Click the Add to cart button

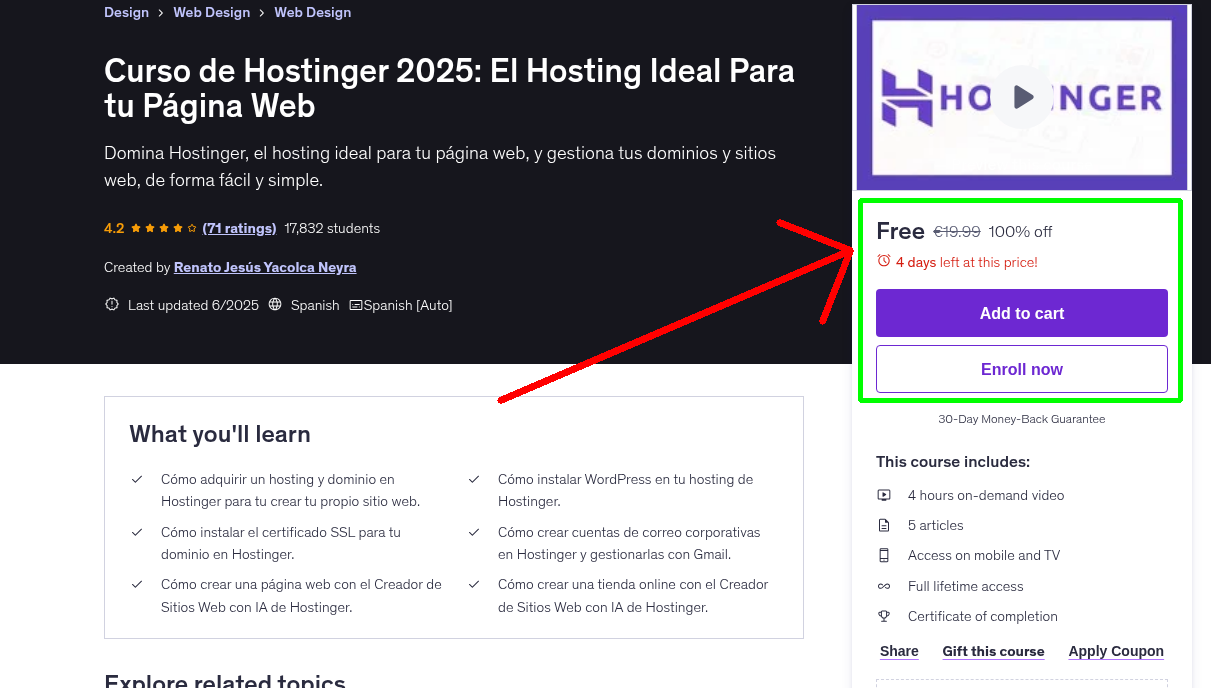pyautogui.click(x=1022, y=313)
